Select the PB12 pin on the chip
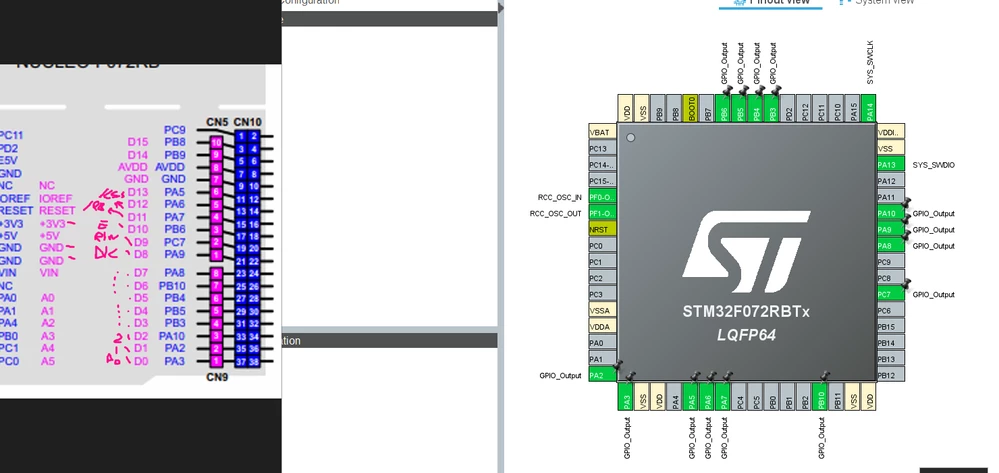 click(x=891, y=375)
